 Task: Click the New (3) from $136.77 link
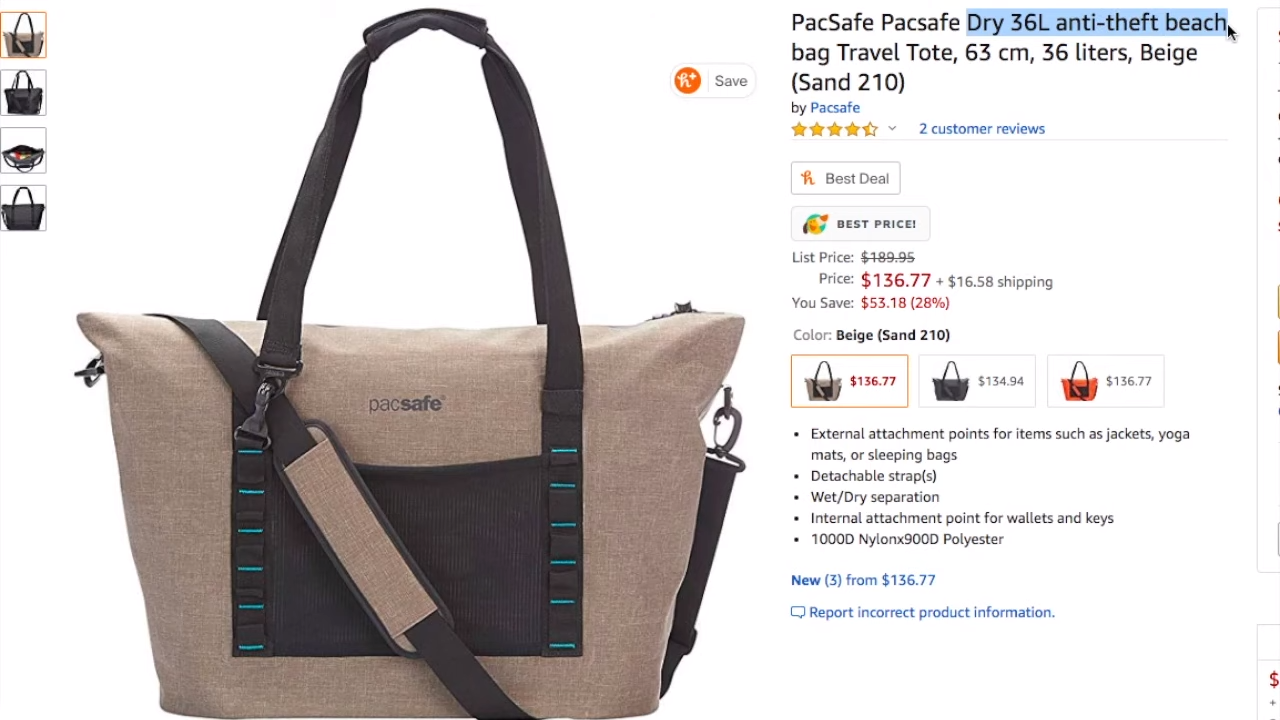click(863, 580)
